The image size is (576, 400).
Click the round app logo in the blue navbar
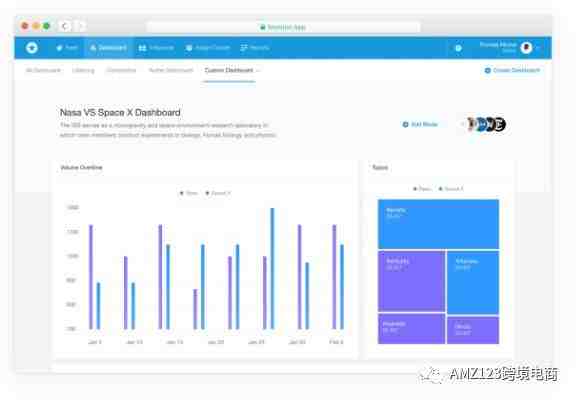pos(32,48)
